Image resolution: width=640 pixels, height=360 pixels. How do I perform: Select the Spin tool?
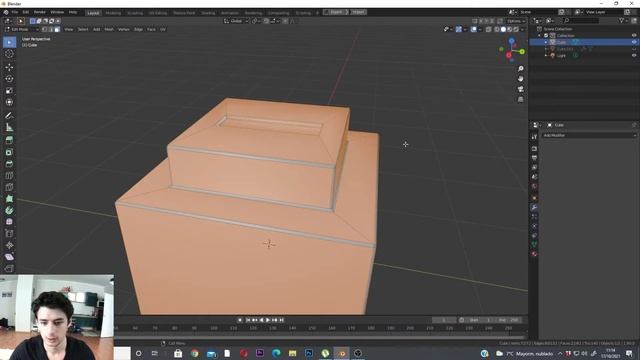pos(9,211)
